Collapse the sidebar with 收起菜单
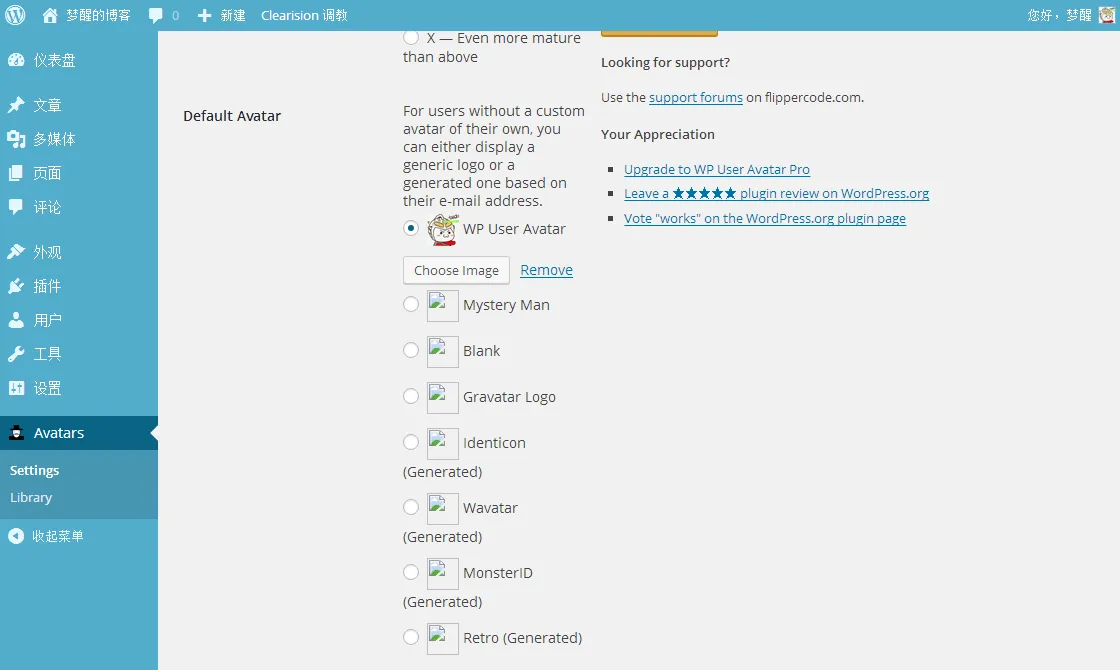Viewport: 1120px width, 670px height. pyautogui.click(x=57, y=536)
